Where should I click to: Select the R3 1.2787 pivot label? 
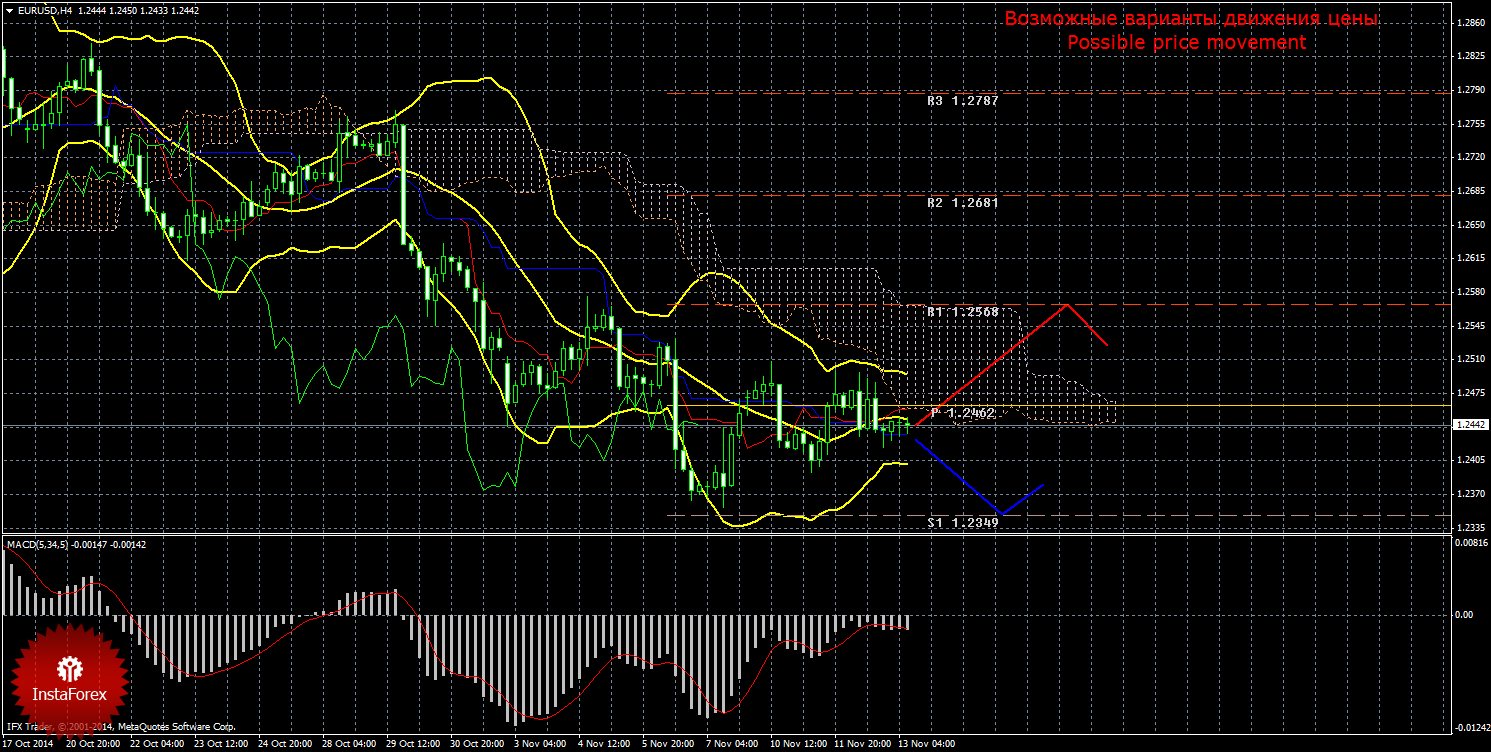pyautogui.click(x=962, y=101)
